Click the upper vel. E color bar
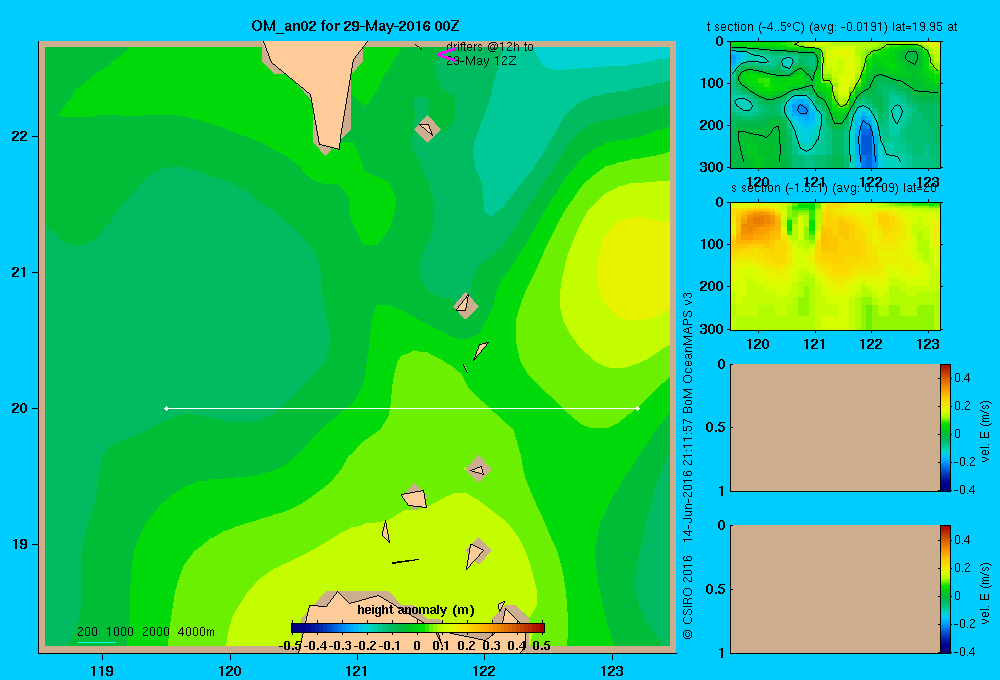The width and height of the screenshot is (1000, 680). 945,427
